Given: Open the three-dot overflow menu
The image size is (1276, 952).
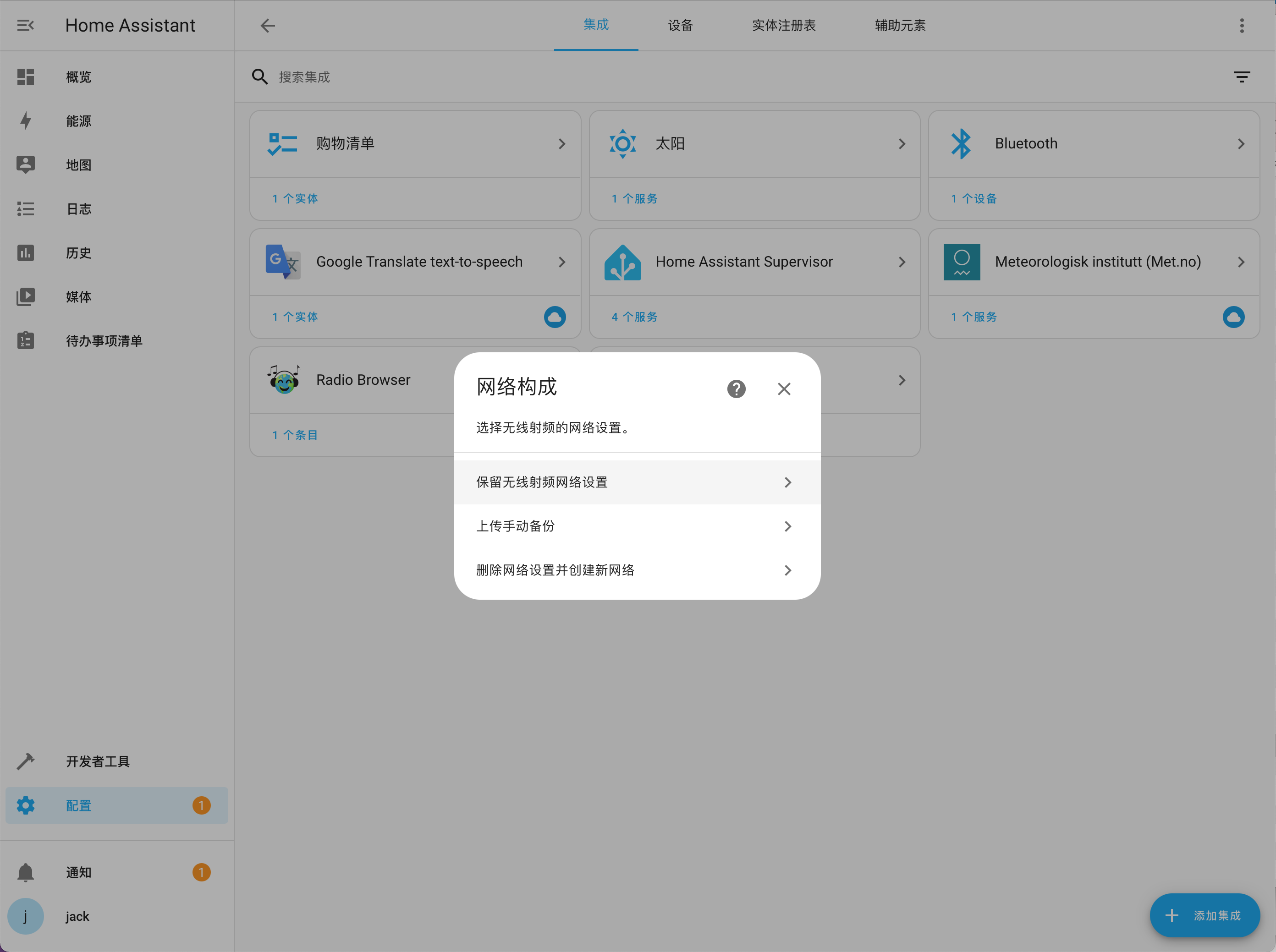Looking at the screenshot, I should 1242,25.
